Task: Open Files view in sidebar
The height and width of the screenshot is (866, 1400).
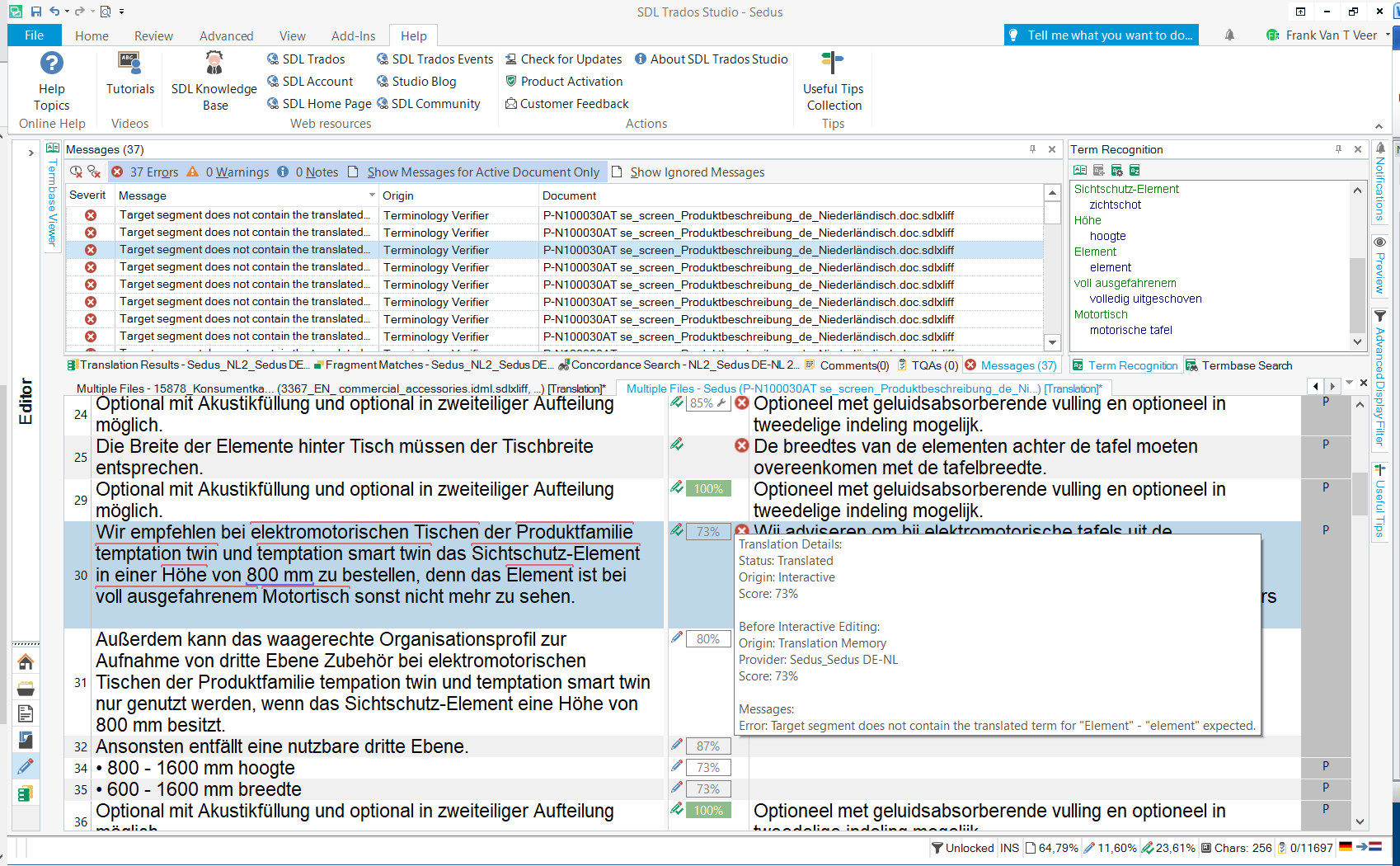Action: click(x=26, y=713)
